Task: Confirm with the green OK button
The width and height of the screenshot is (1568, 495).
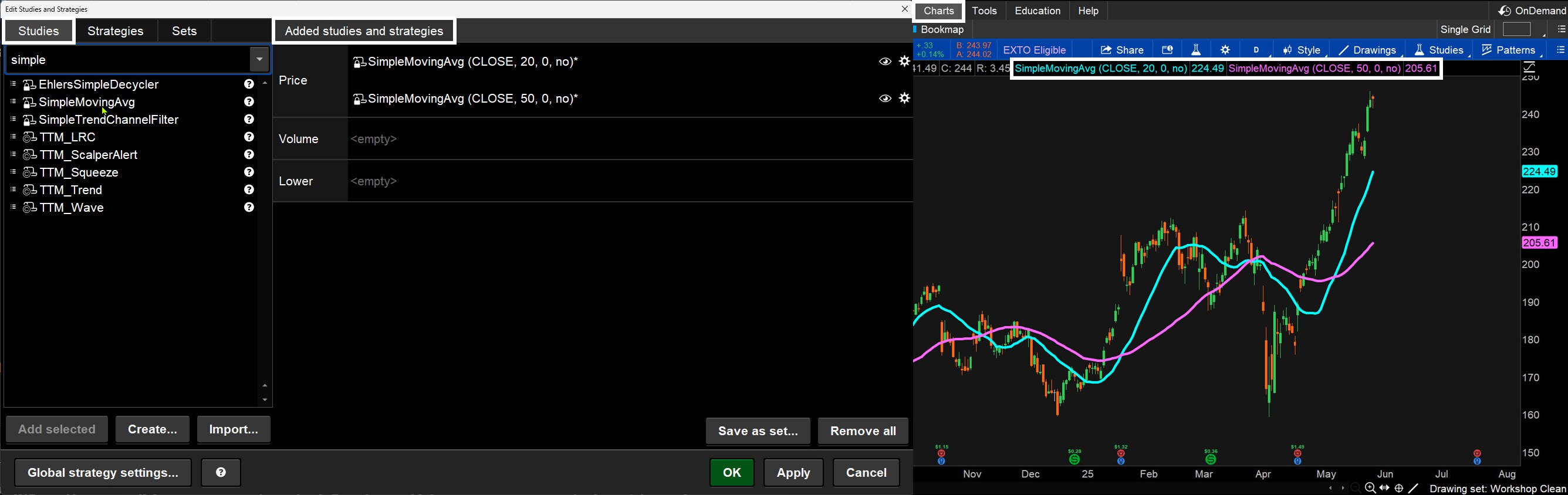Action: (x=732, y=473)
